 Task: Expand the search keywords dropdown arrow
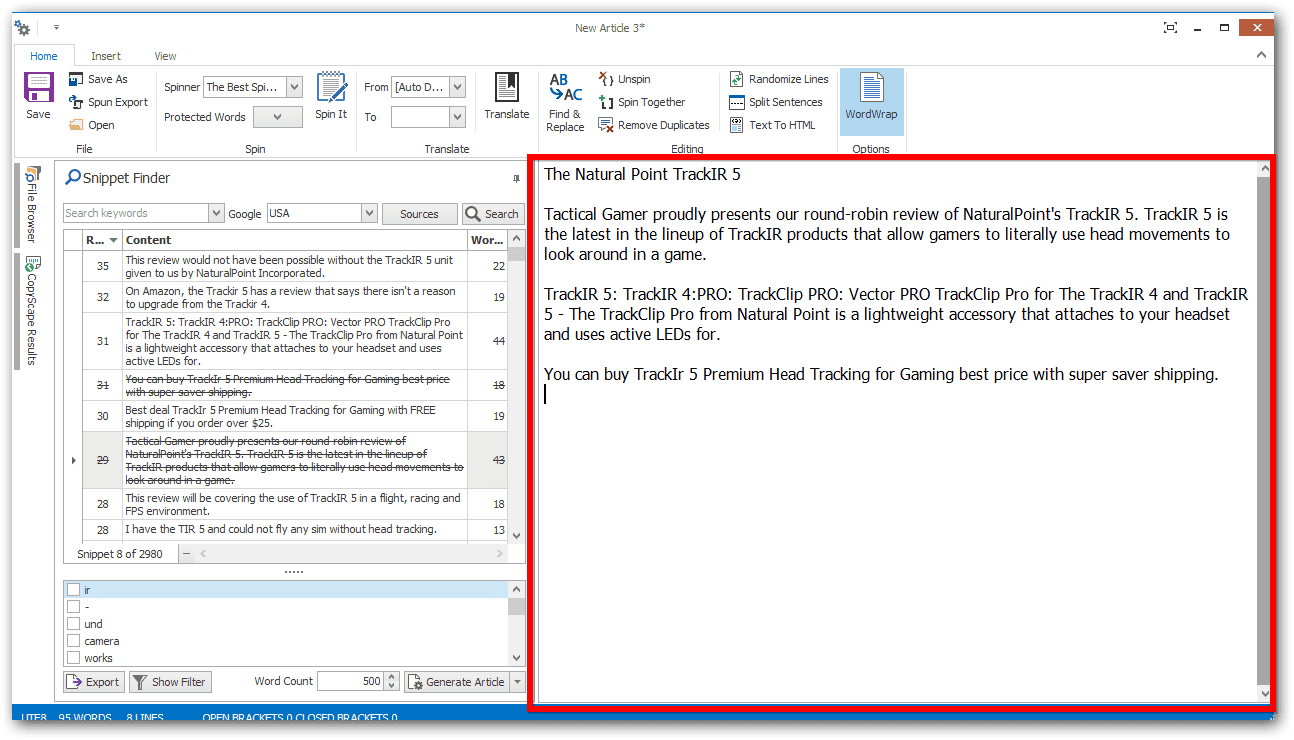coord(216,213)
